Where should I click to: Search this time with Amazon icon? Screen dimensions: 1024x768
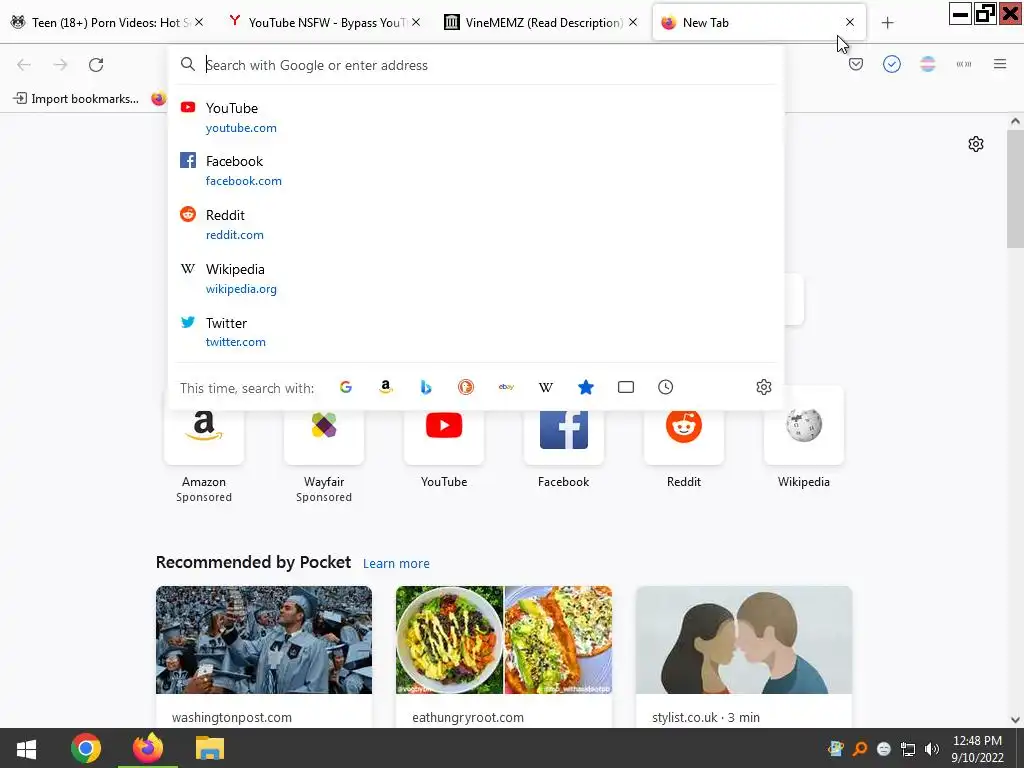[385, 387]
